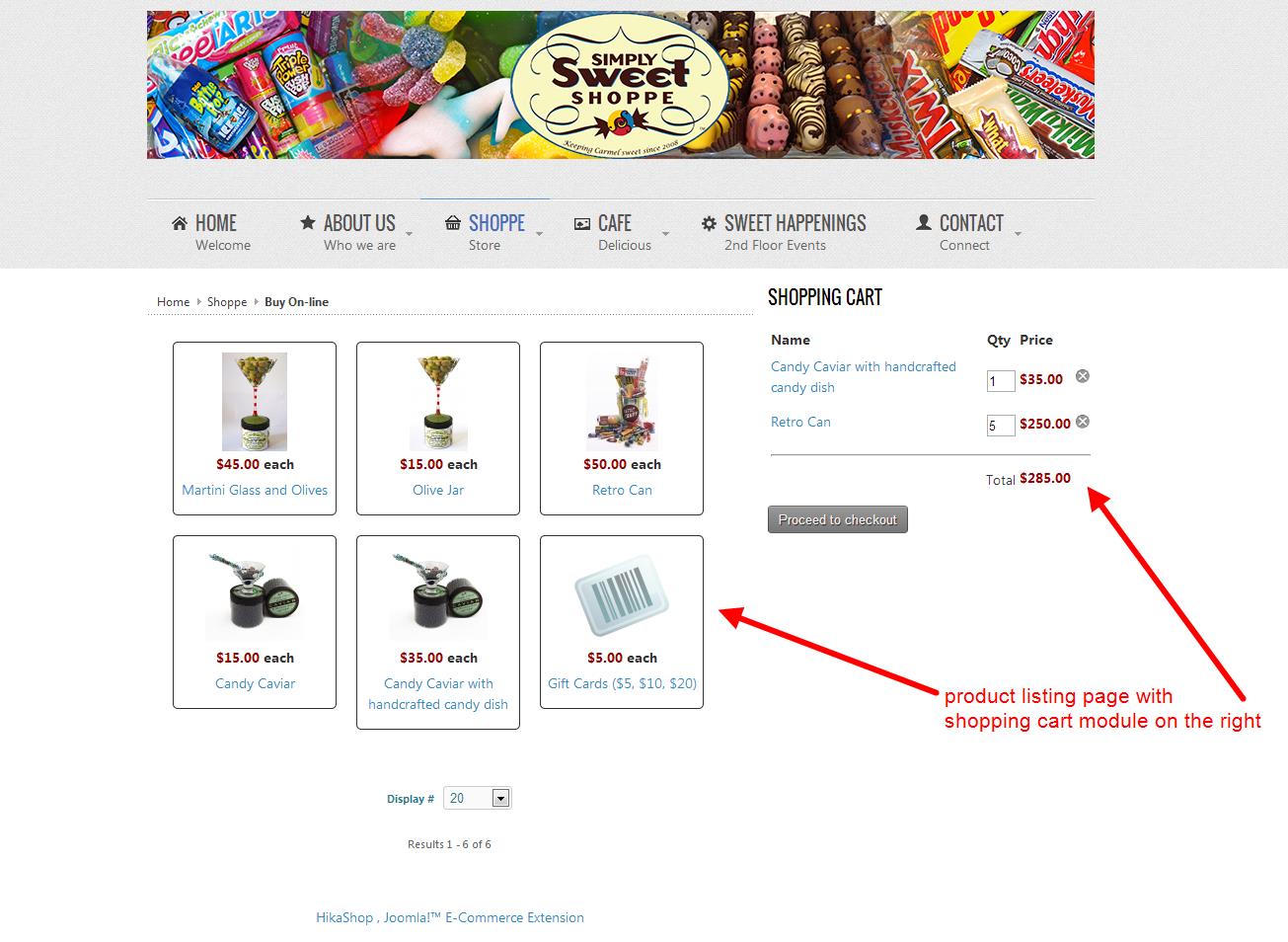
Task: Open the Display # dropdown showing 20
Action: 478,798
